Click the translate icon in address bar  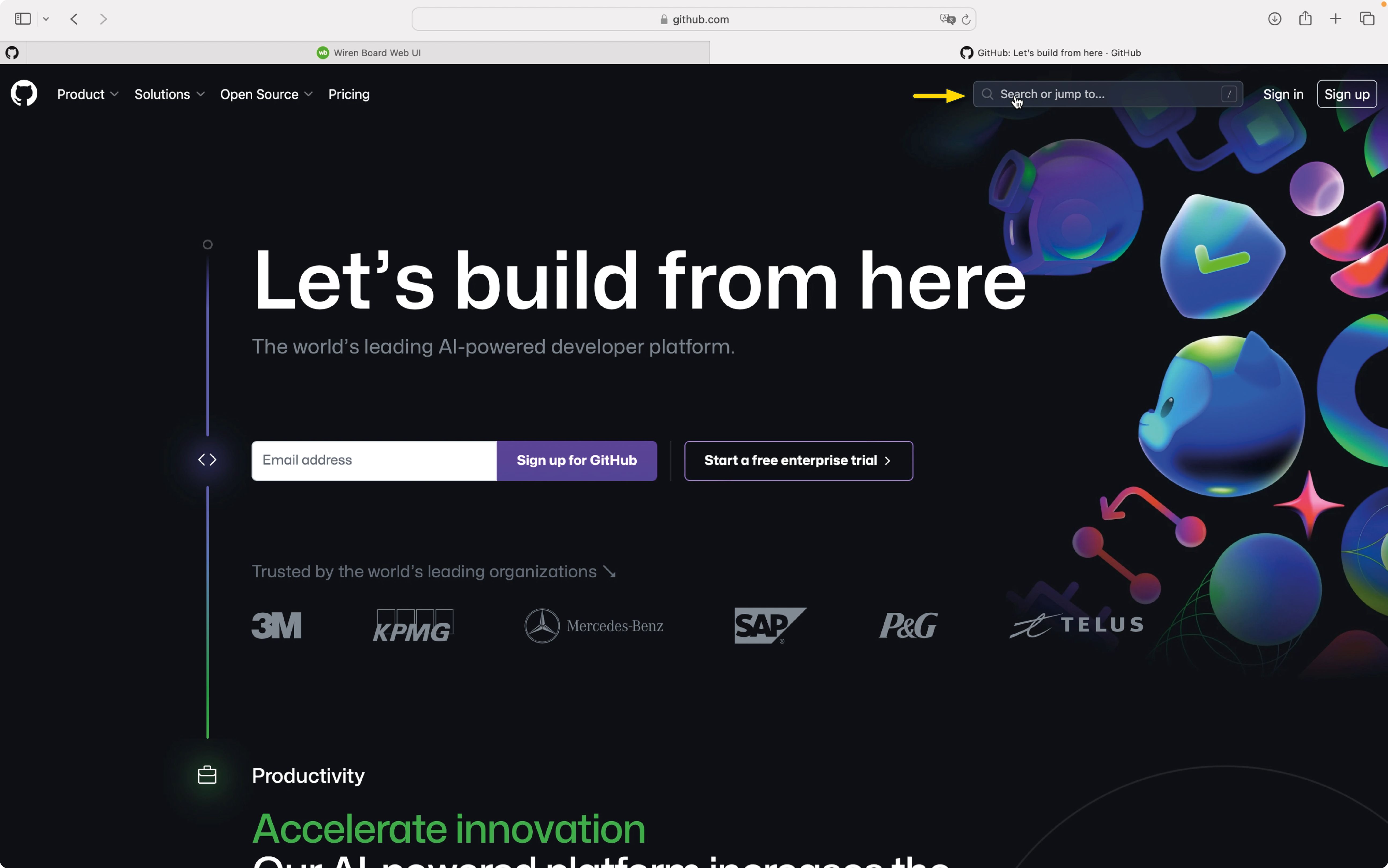(947, 20)
